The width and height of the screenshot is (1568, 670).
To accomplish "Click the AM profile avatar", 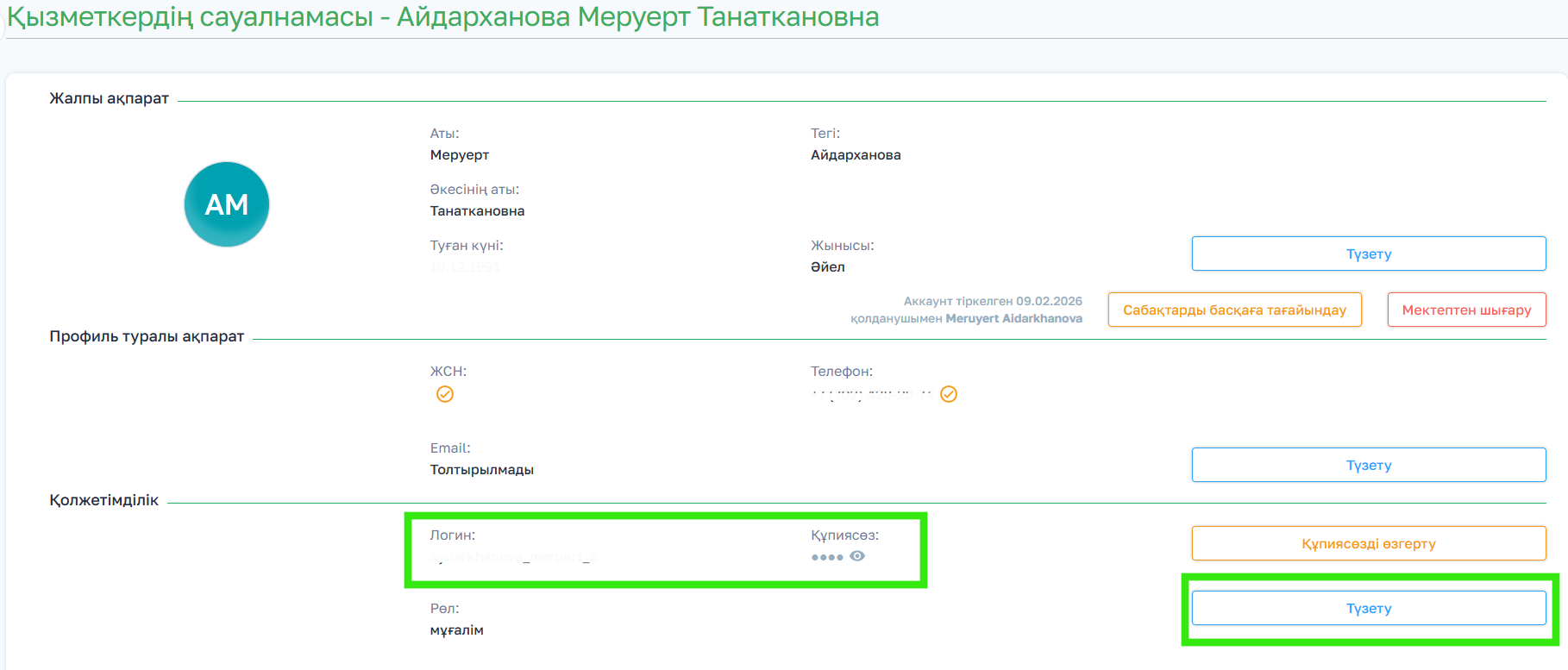I will click(227, 204).
